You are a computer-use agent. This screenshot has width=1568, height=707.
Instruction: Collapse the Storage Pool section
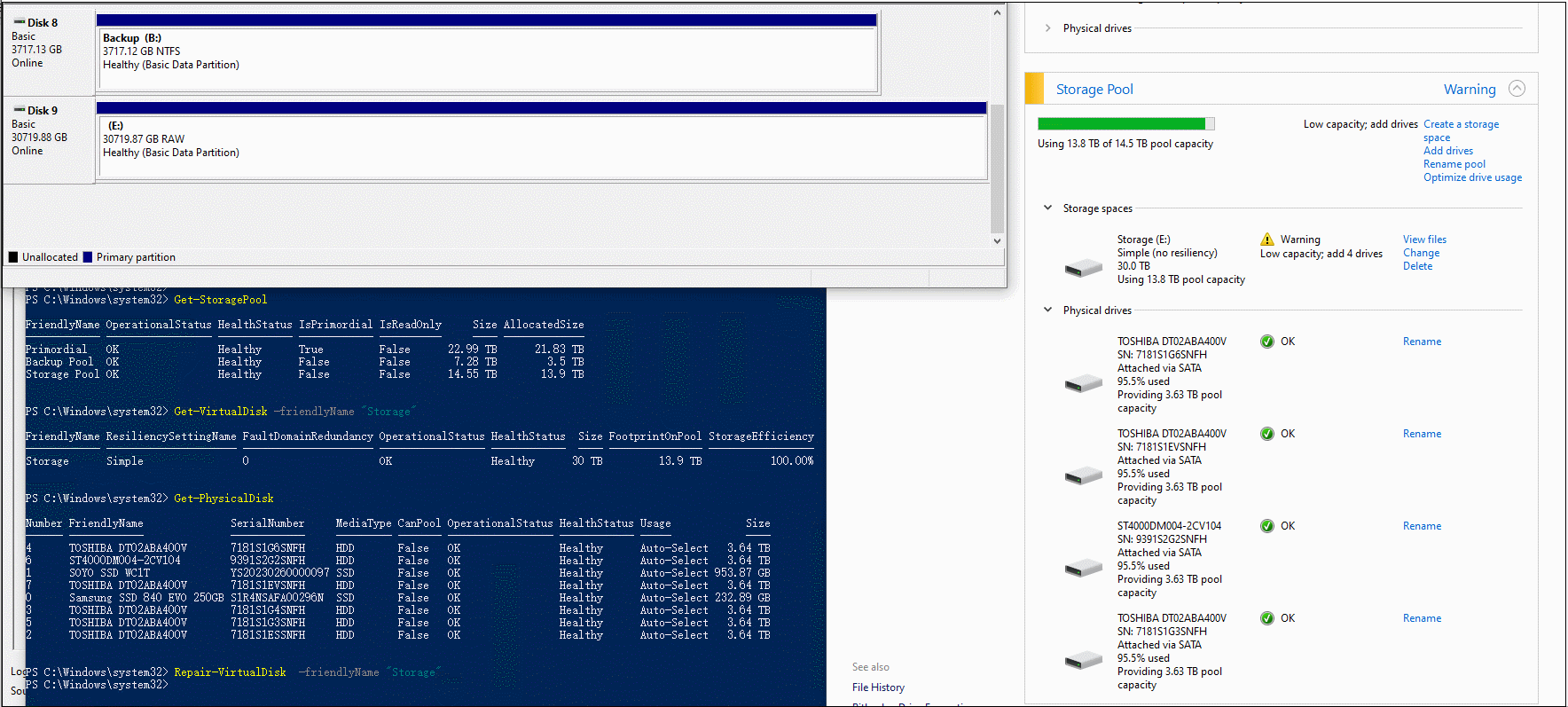[1517, 89]
